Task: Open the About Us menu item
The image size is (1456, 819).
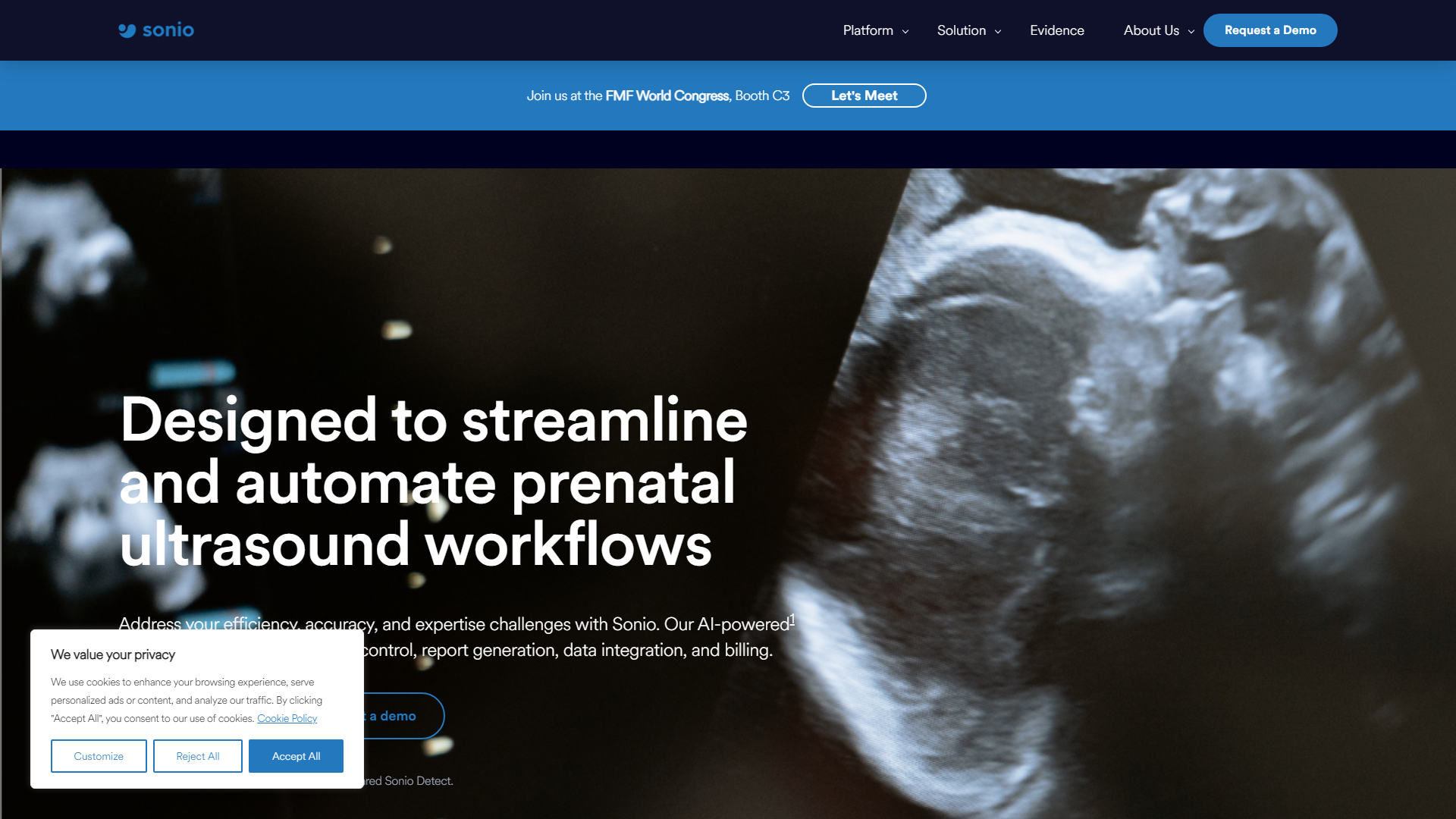Action: (1150, 30)
